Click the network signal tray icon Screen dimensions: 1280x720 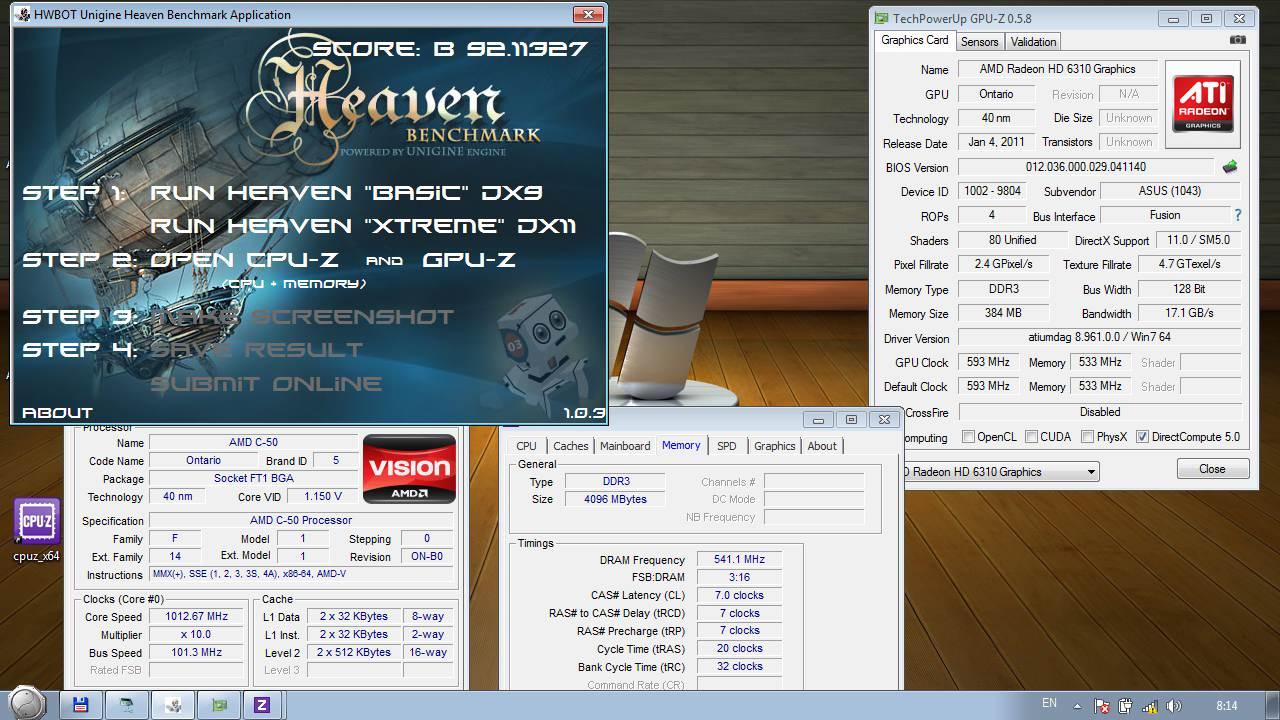tap(1148, 705)
